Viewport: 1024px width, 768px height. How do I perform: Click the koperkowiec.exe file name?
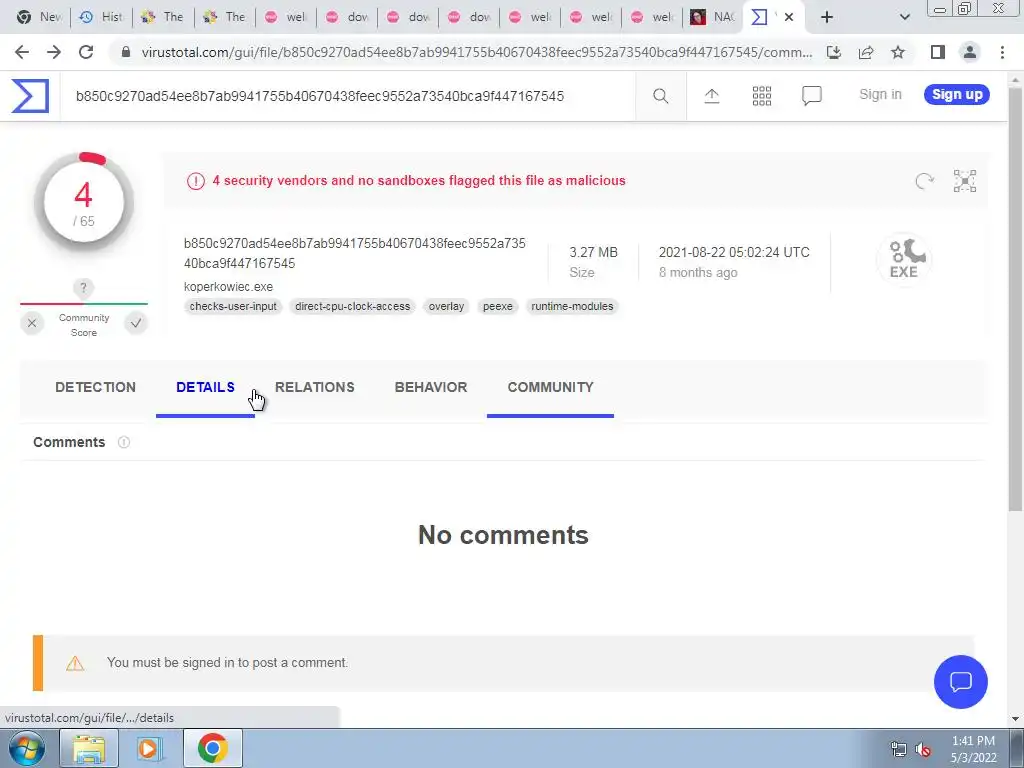(229, 287)
